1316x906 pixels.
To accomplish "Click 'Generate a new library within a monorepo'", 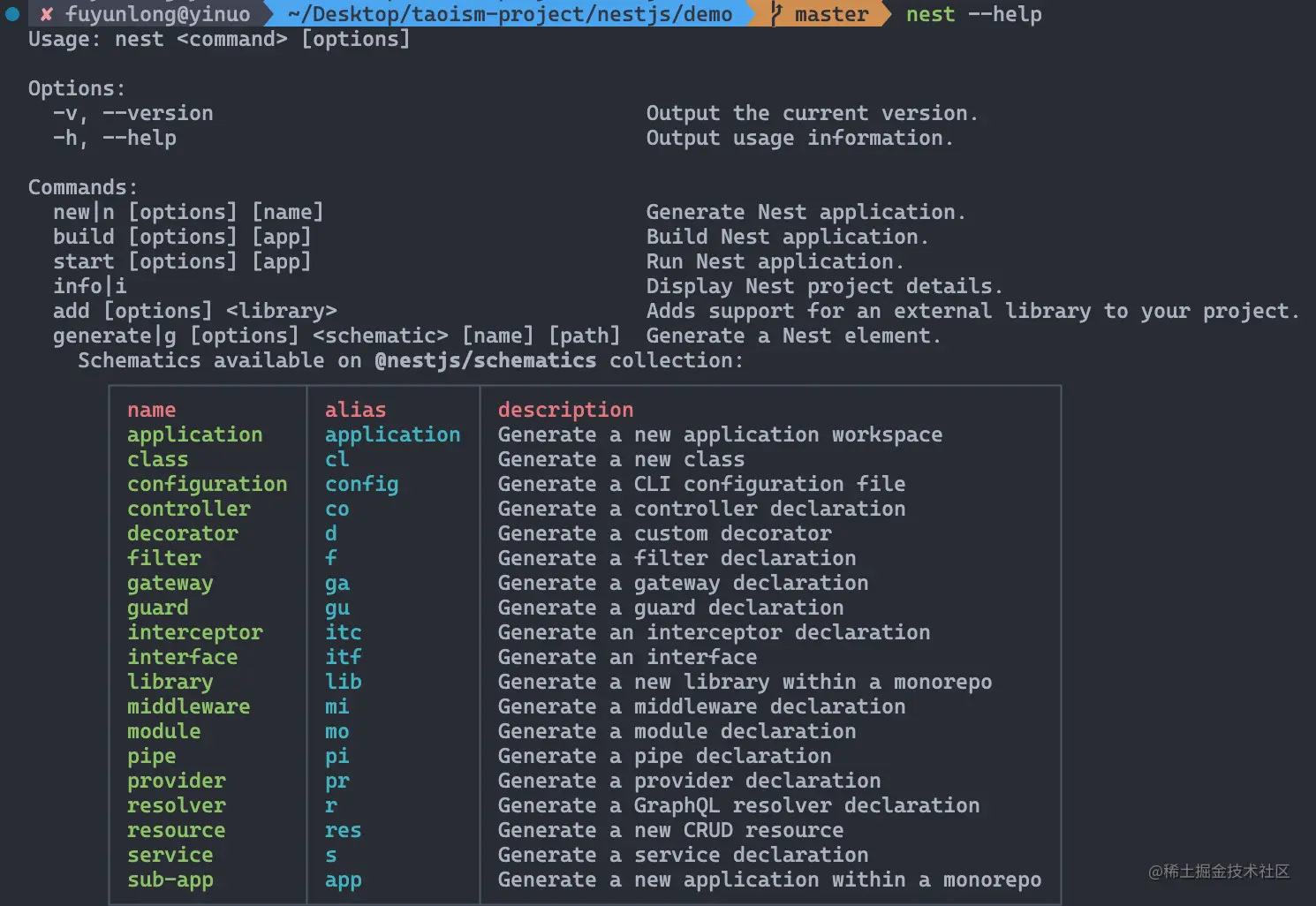I will pos(745,682).
